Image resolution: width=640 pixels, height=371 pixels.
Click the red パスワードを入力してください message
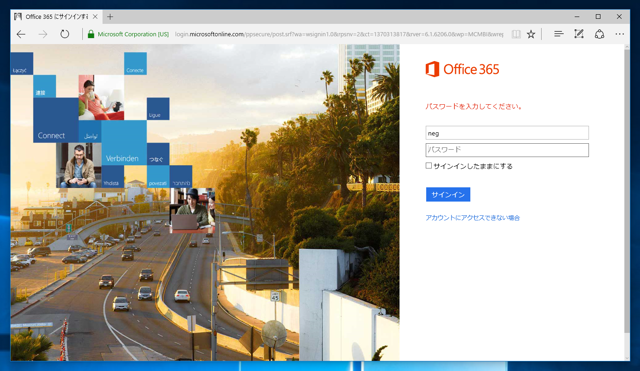(473, 107)
